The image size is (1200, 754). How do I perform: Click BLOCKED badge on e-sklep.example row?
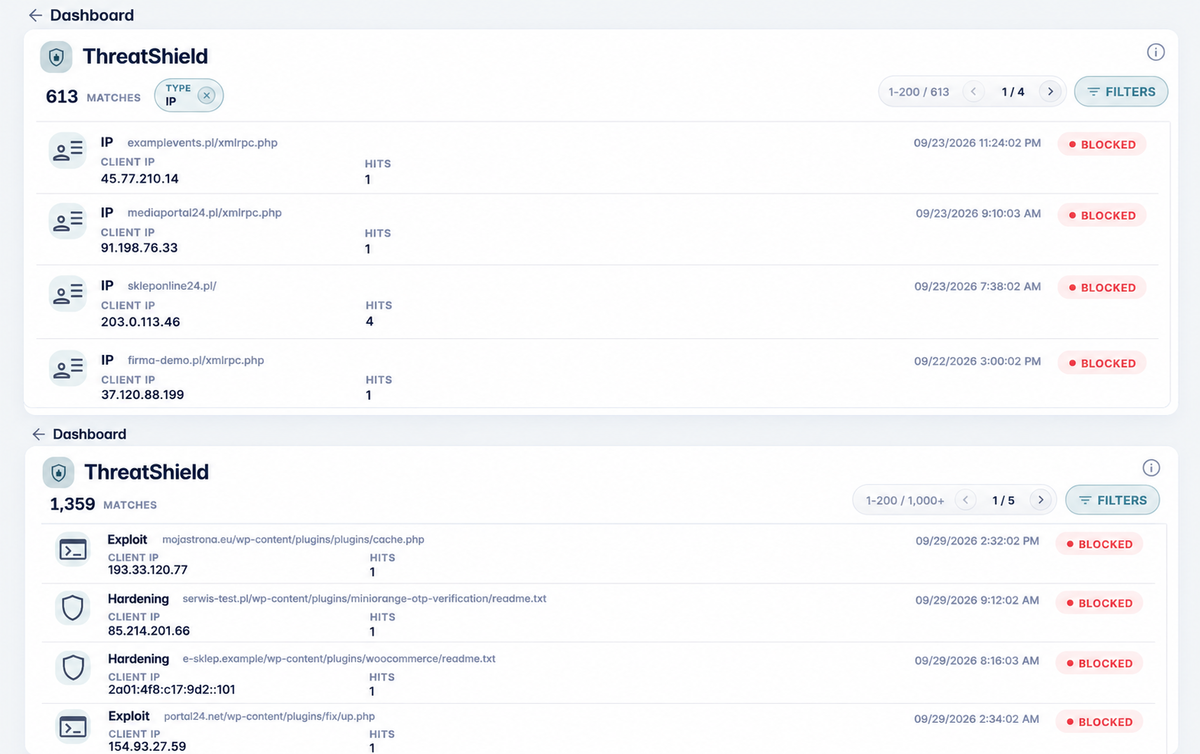[x=1098, y=663]
